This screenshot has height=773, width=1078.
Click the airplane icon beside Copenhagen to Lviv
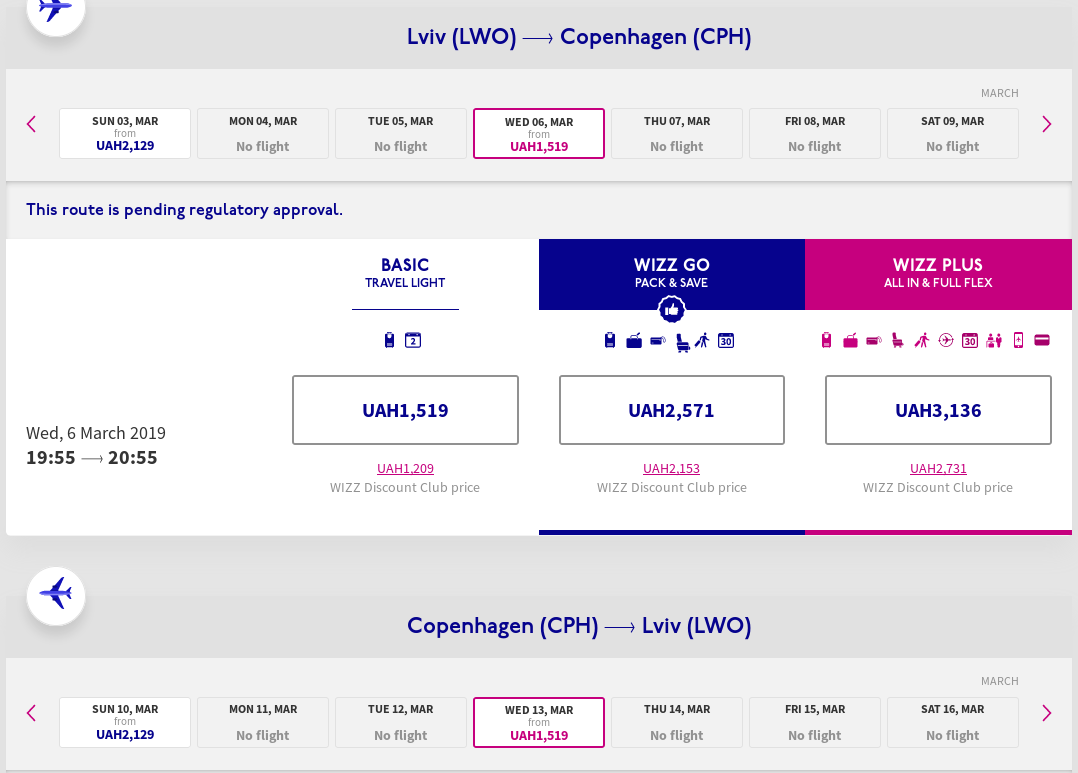tap(56, 596)
